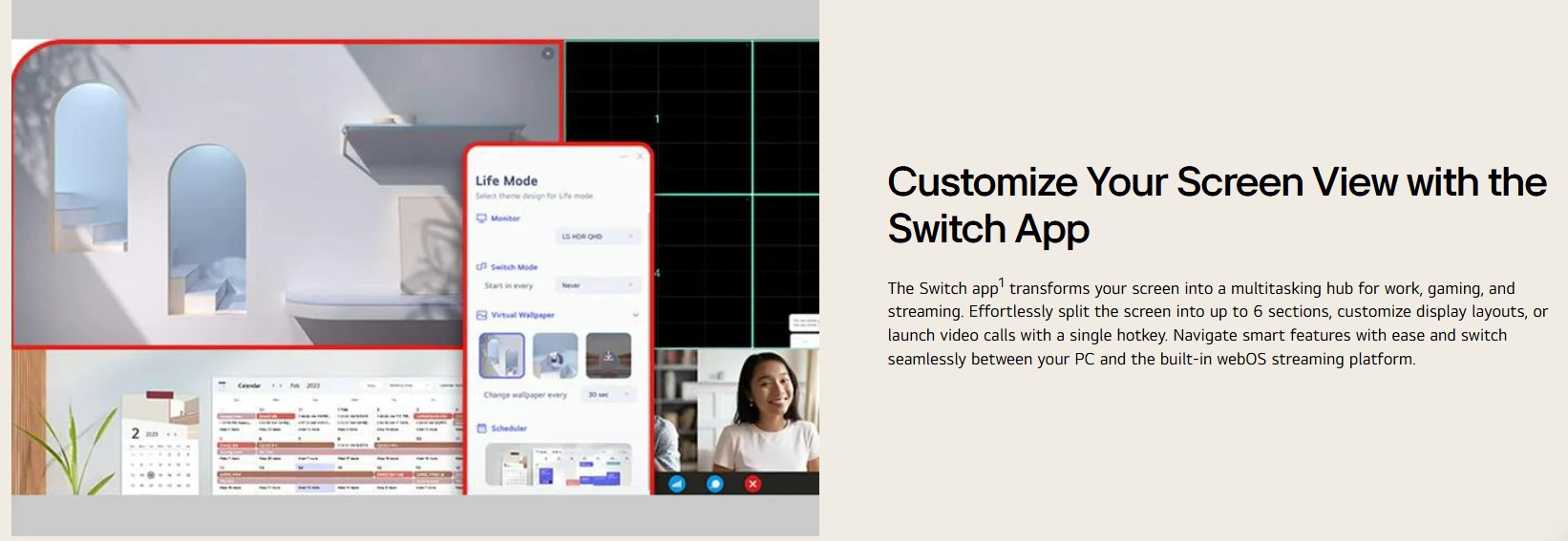Viewport: 1568px width, 541px height.
Task: Click the Scheduler calendar icon
Action: click(x=481, y=428)
